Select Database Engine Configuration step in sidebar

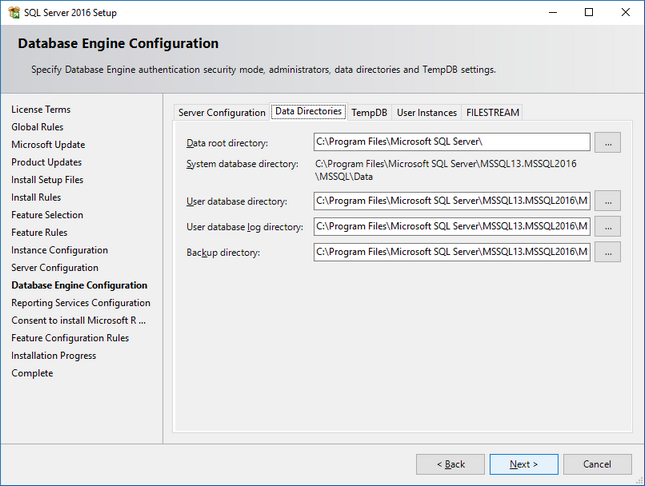coord(79,285)
